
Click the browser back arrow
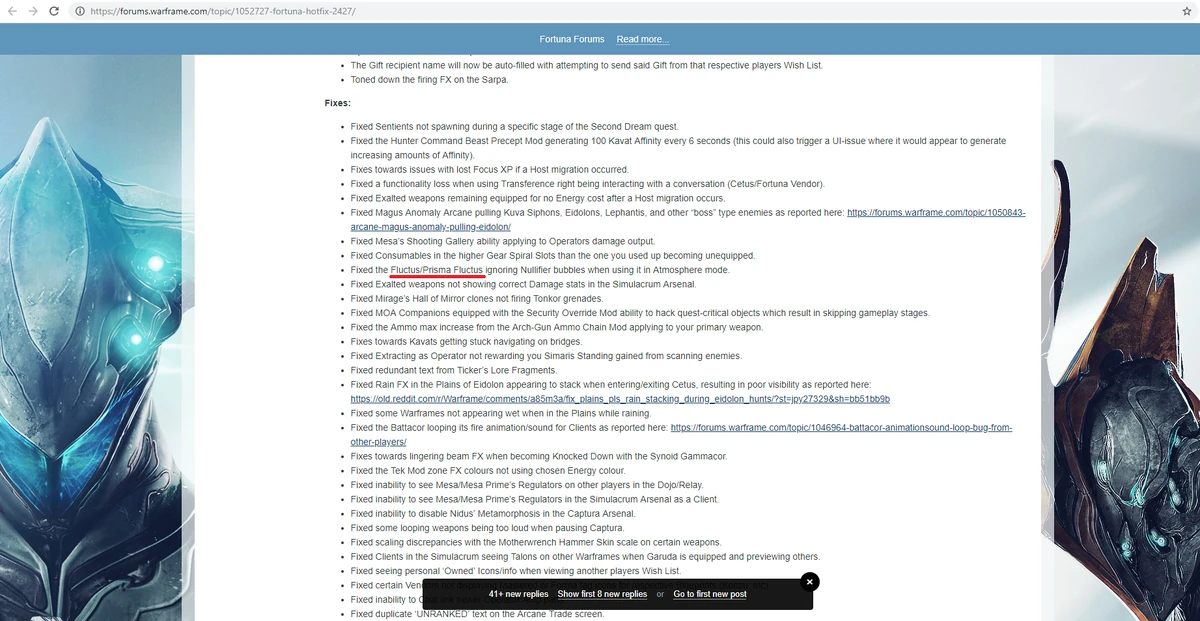[11, 11]
